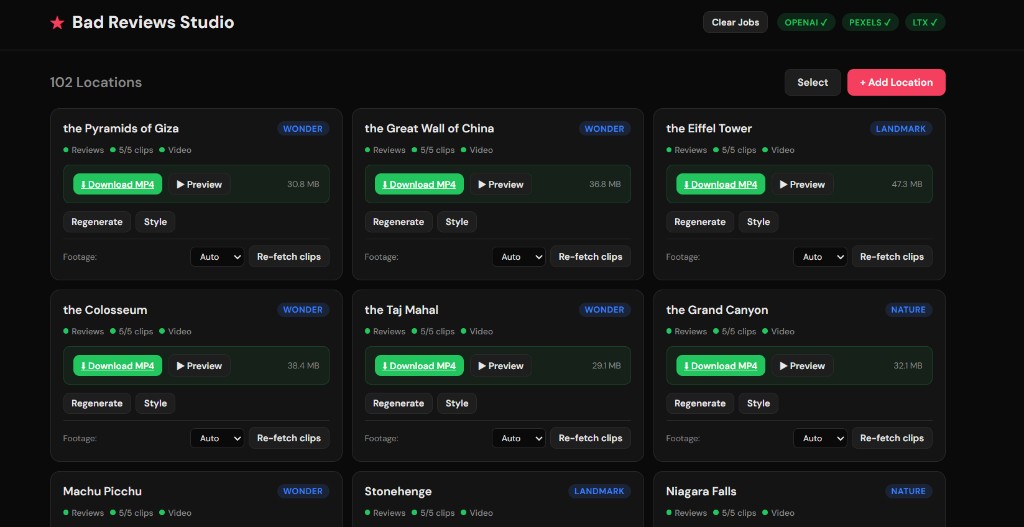Regenerate the Taj Mahal video
Image resolution: width=1024 pixels, height=527 pixels.
point(398,404)
